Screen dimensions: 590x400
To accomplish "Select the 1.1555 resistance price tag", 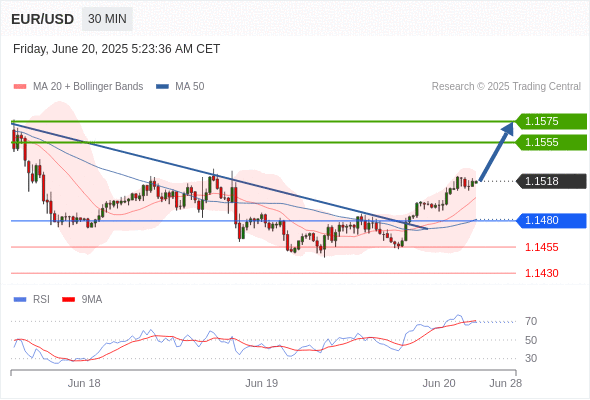I will coord(551,143).
